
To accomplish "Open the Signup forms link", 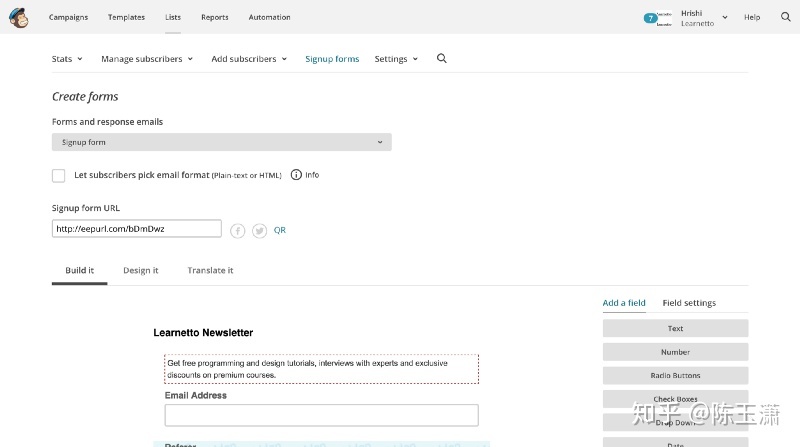I will point(332,59).
